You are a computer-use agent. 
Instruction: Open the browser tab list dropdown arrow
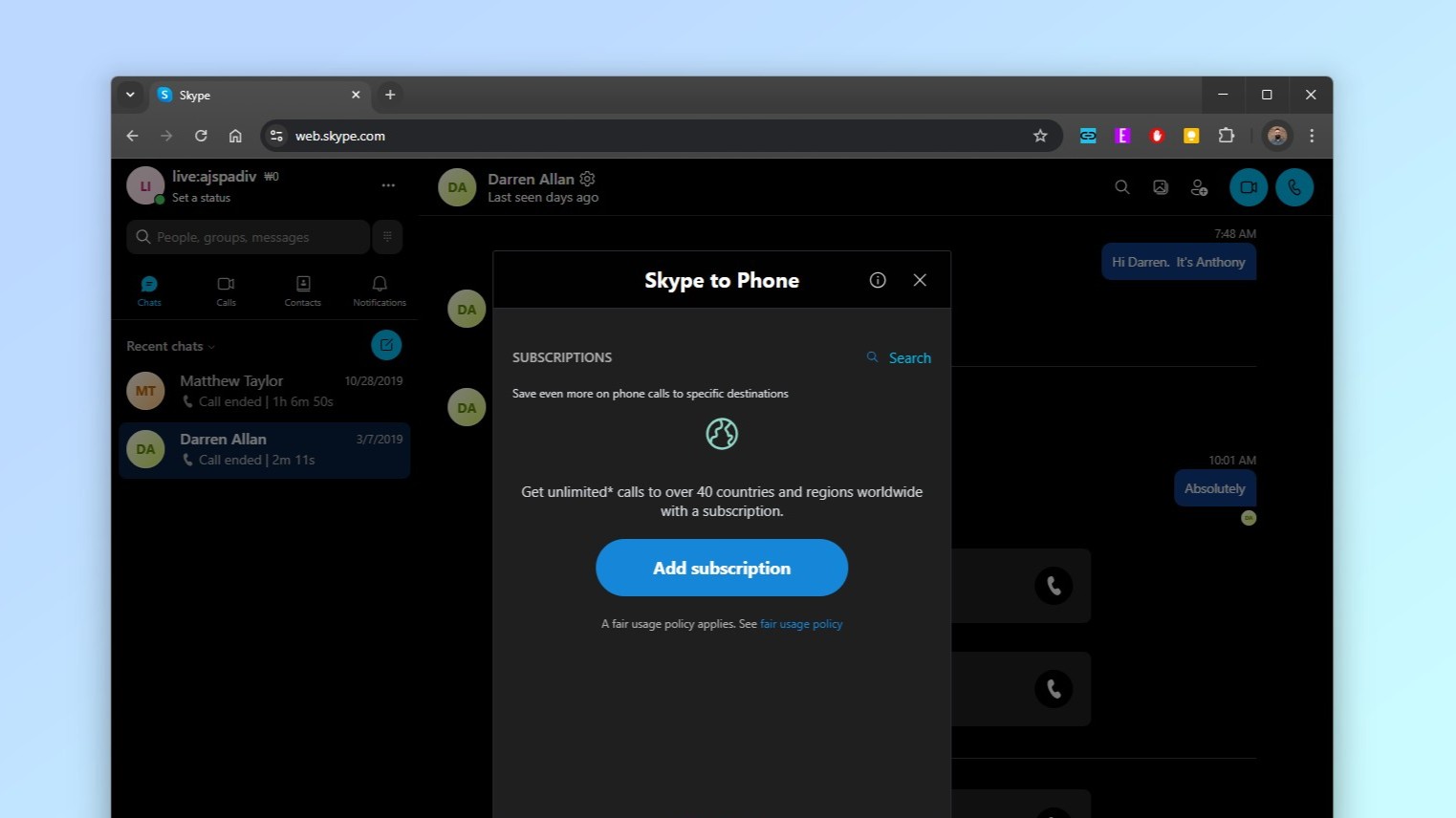(130, 95)
